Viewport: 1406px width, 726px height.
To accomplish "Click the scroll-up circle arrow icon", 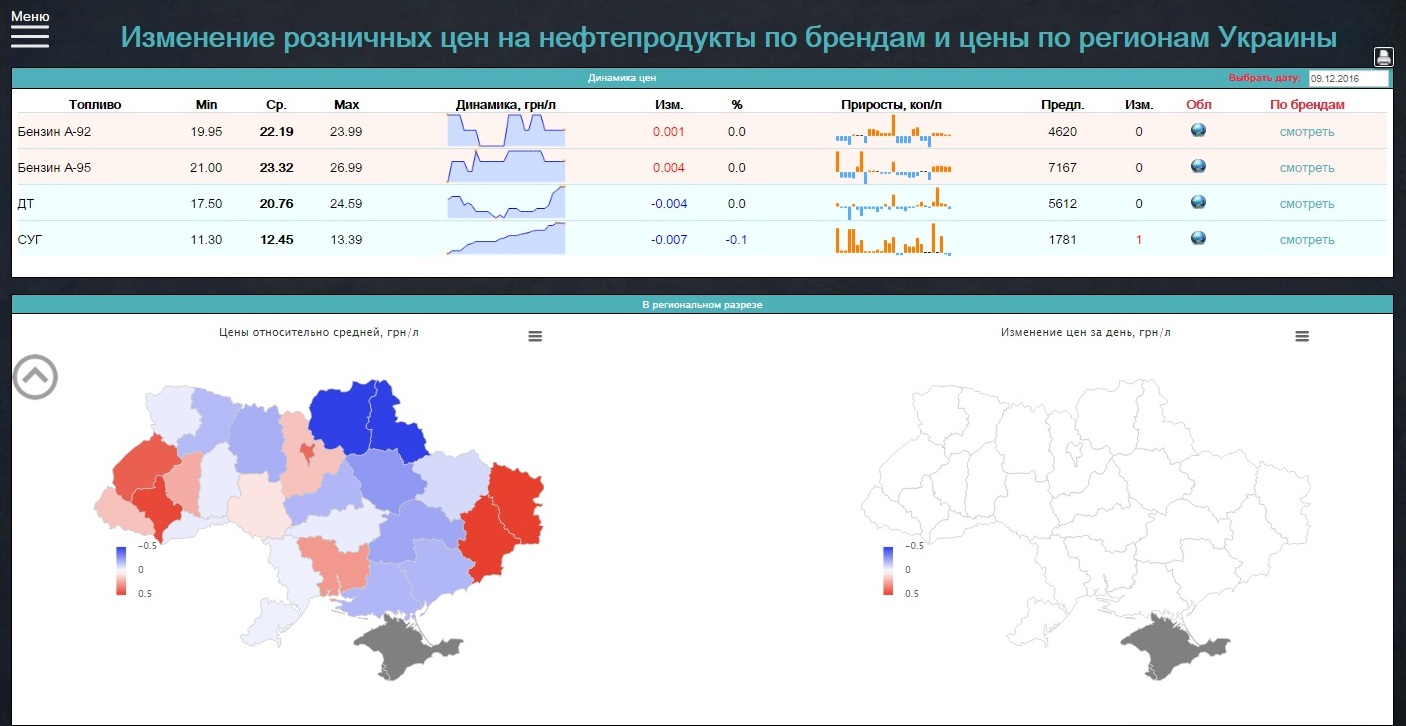I will pos(35,376).
